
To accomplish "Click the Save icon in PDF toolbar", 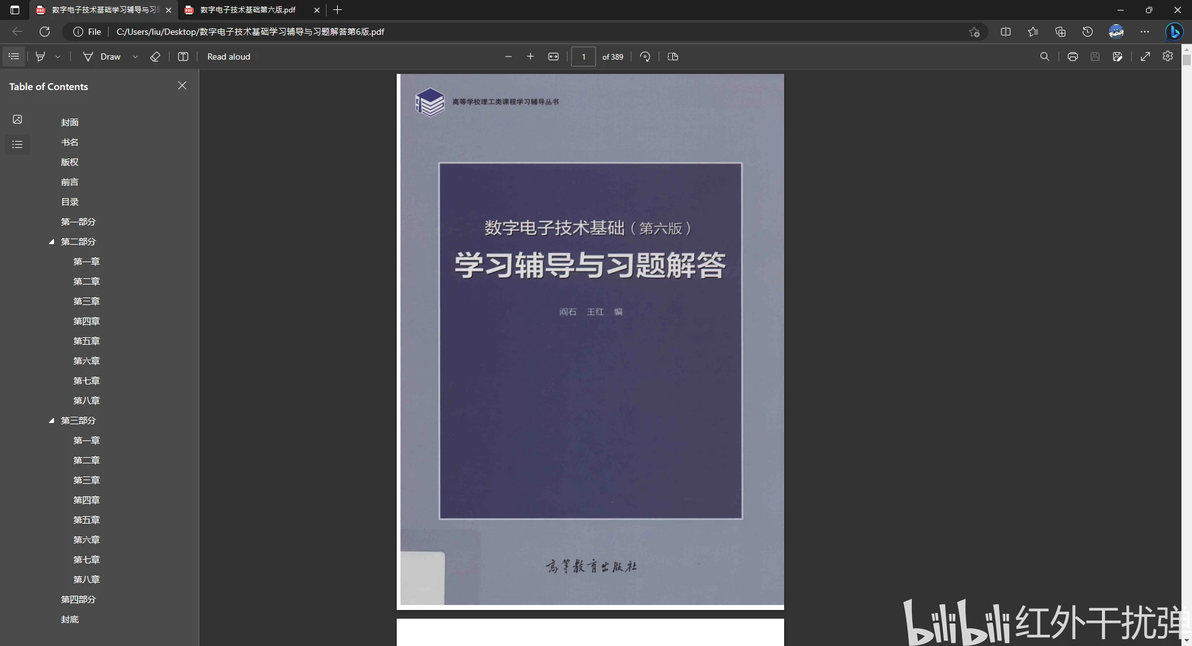I will click(1095, 56).
